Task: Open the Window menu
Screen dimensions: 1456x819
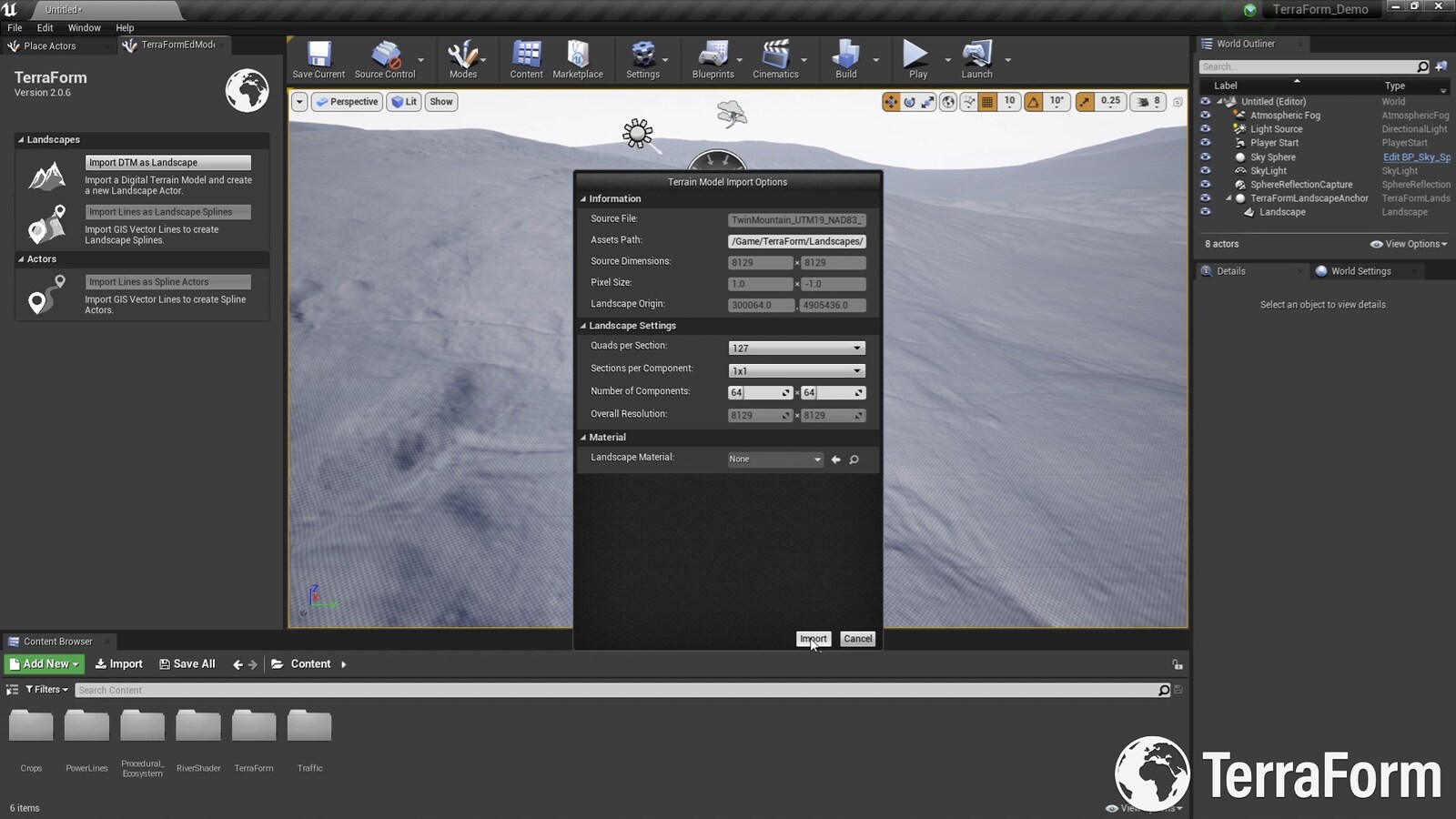Action: coord(84,27)
